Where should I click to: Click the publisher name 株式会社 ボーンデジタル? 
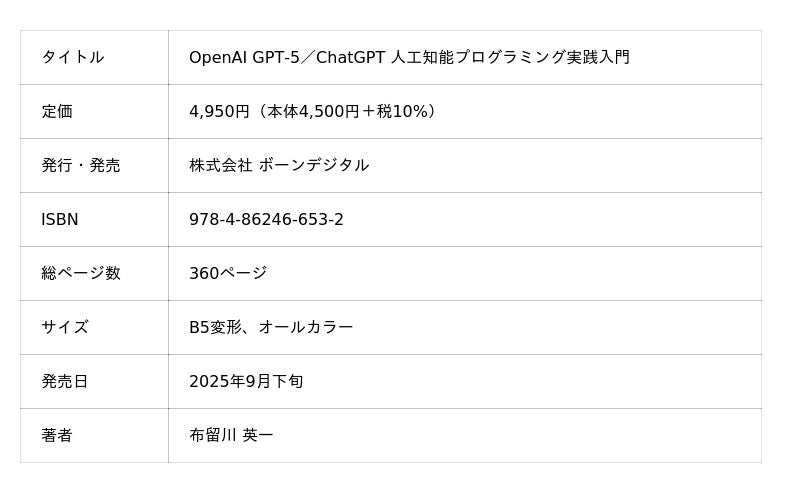point(279,166)
